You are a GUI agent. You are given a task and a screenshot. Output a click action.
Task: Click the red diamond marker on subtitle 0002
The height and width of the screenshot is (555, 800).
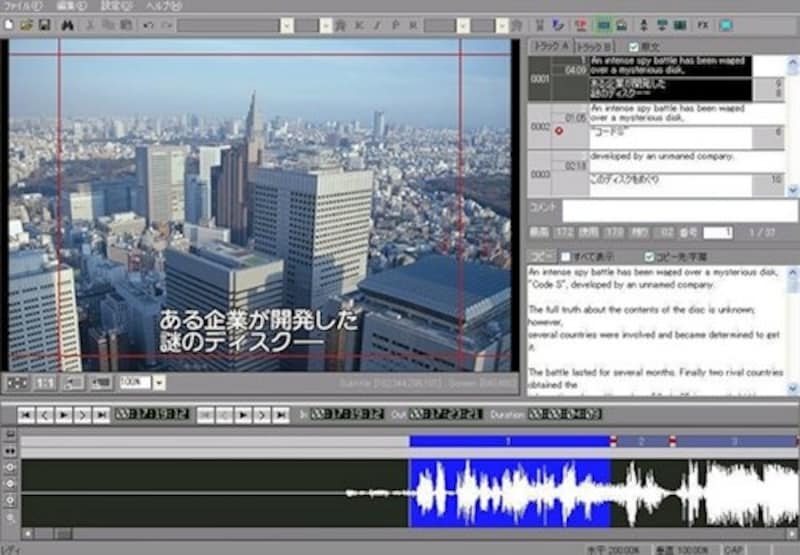coord(559,131)
